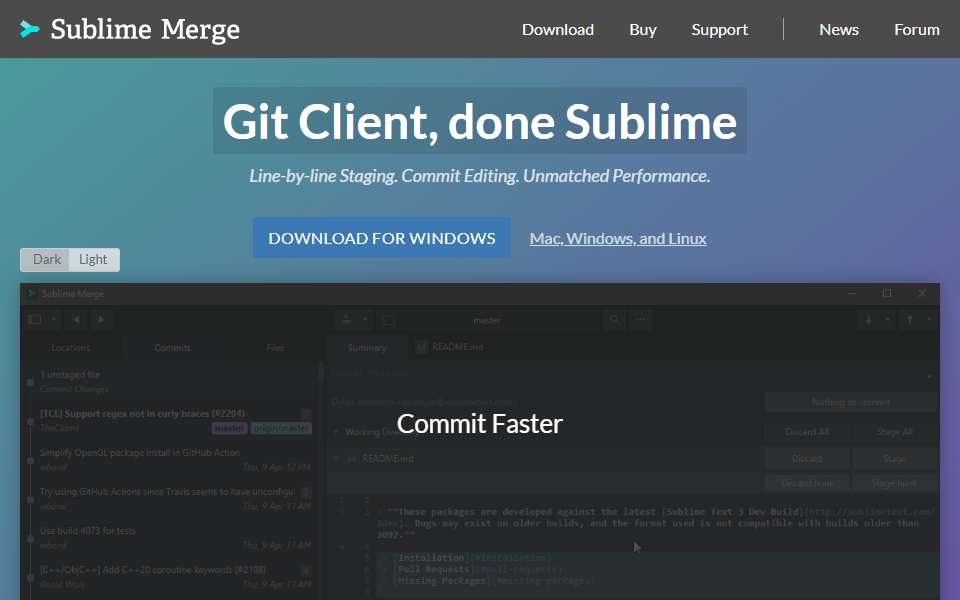960x600 pixels.
Task: Select the '1 unstaged file' commit changes row
Action: [169, 381]
